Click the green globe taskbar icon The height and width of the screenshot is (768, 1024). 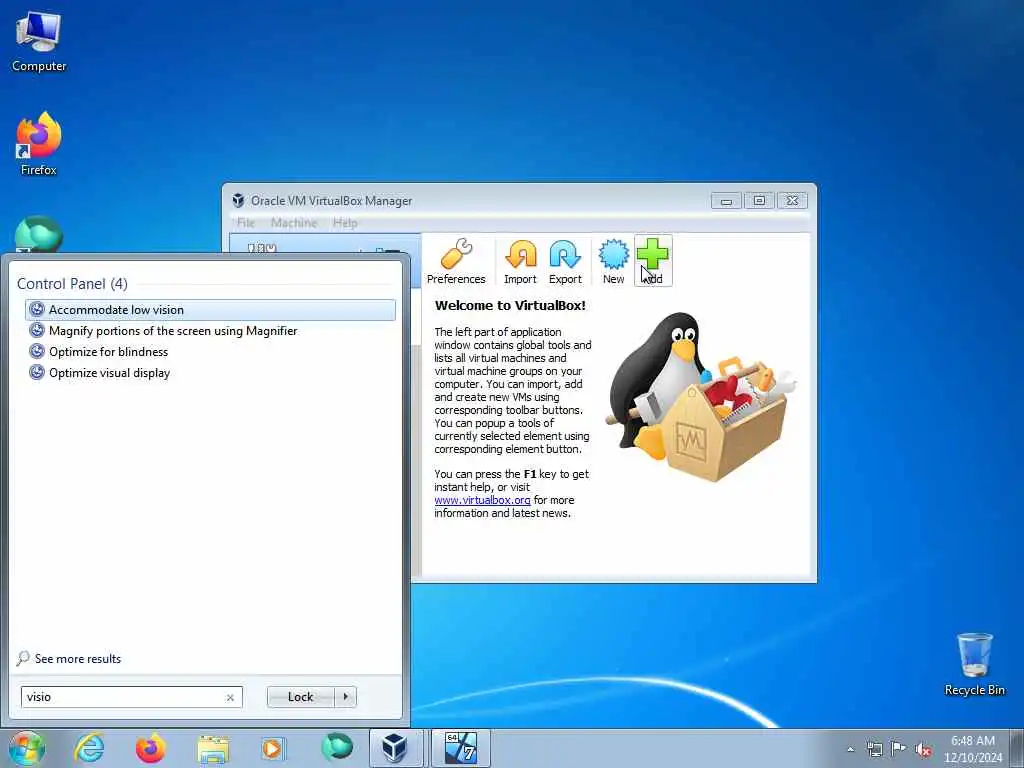(x=337, y=747)
